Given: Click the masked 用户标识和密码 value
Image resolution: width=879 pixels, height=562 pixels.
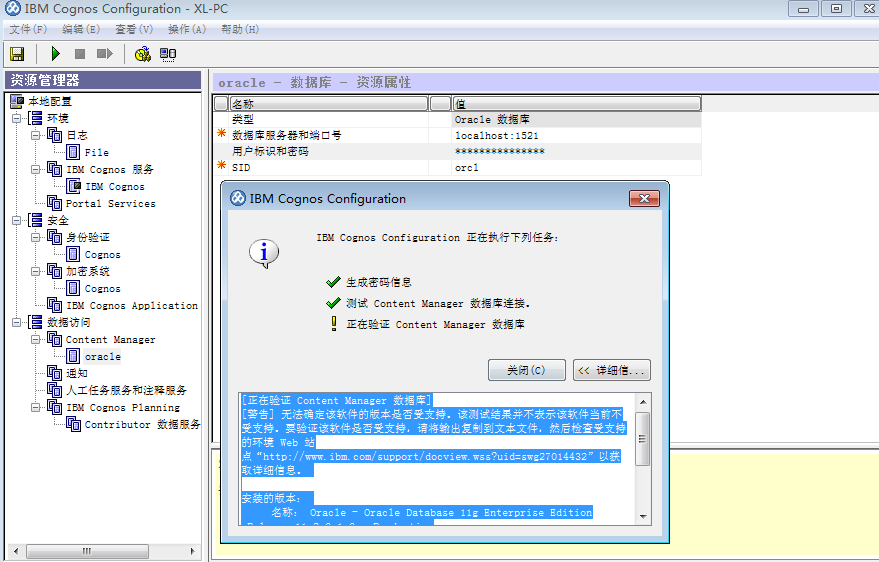Looking at the screenshot, I should (x=576, y=151).
